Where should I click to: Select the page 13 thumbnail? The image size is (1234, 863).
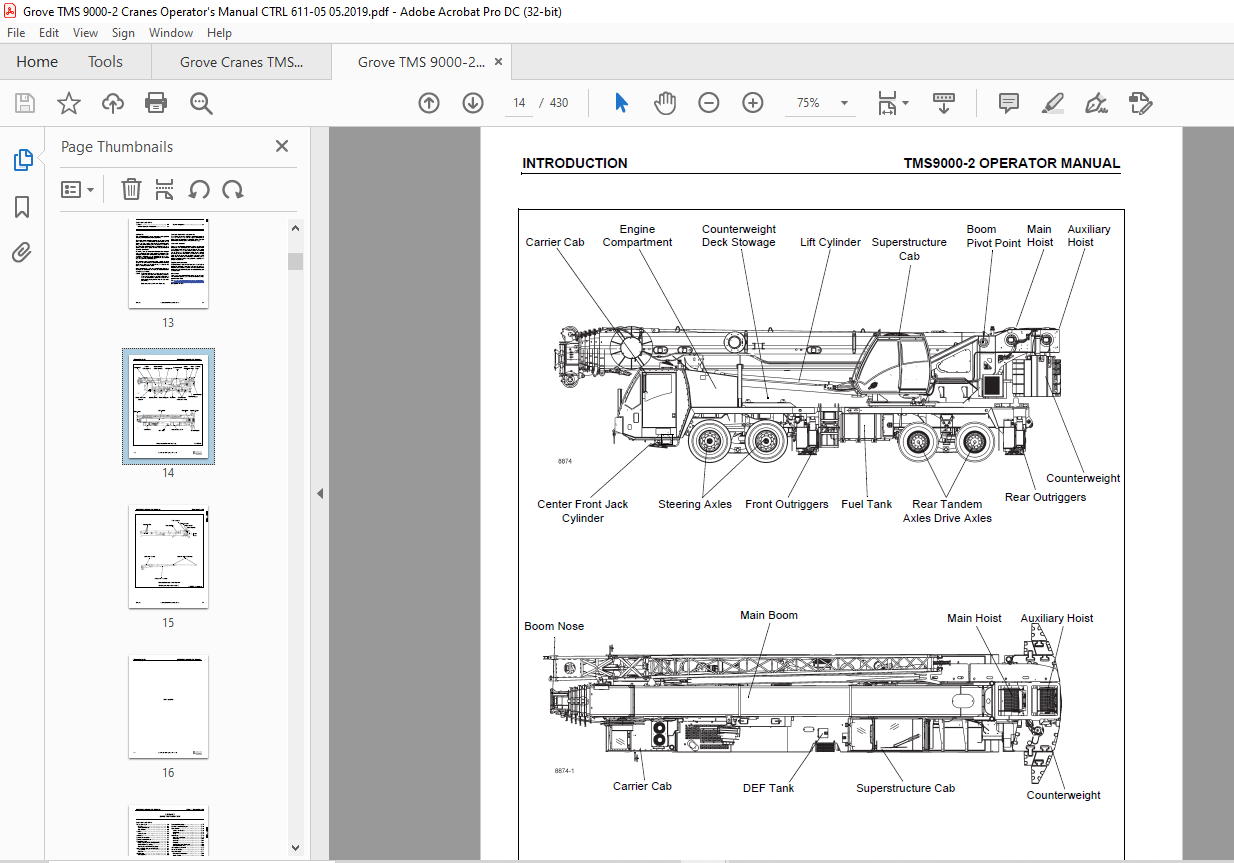click(x=168, y=262)
